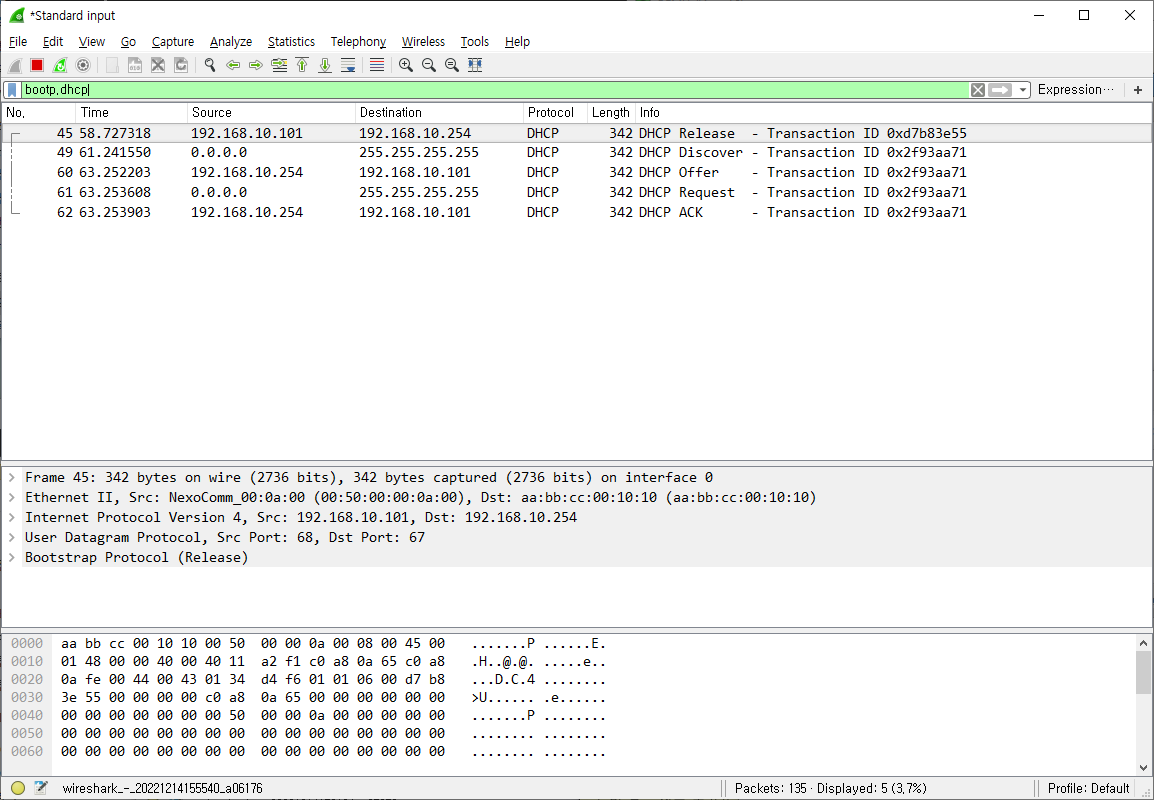
Task: Select packet 60 DHCP Offer row
Action: pyautogui.click(x=577, y=172)
